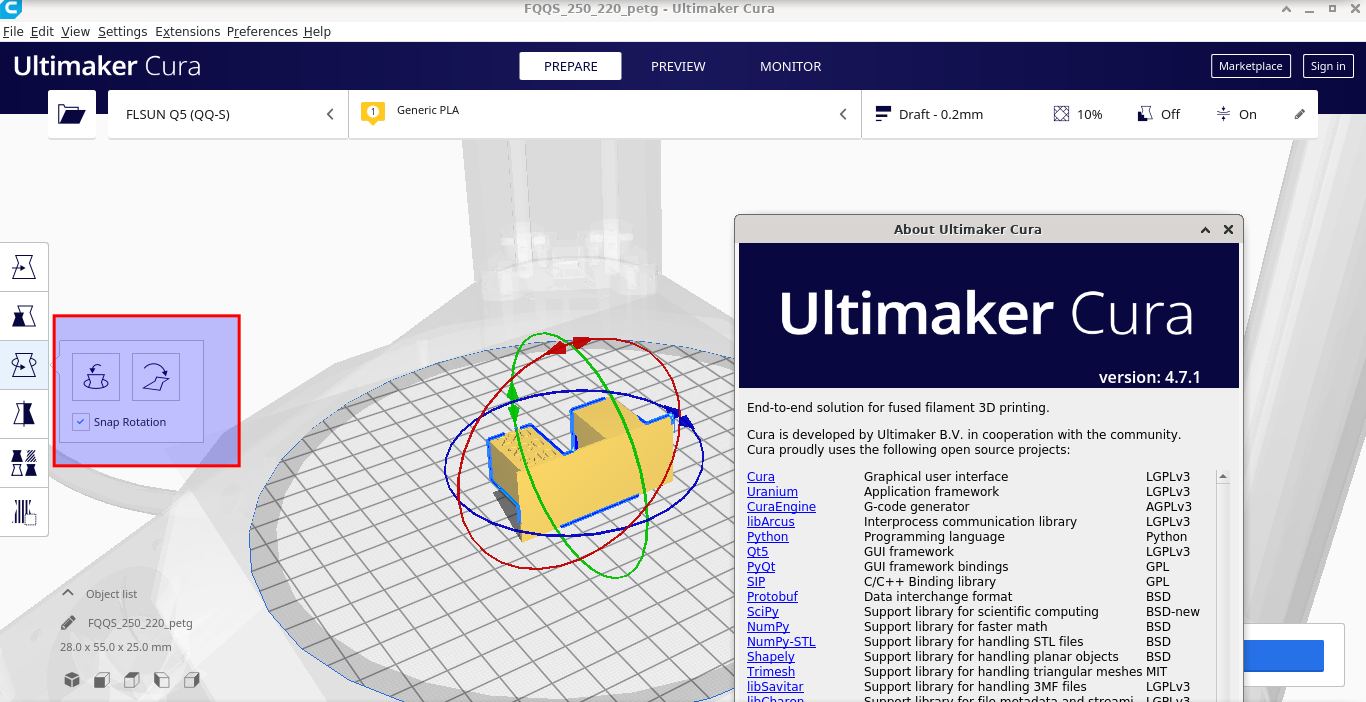The image size is (1366, 702).
Task: Switch to 3D view cube icon
Action: click(x=72, y=680)
